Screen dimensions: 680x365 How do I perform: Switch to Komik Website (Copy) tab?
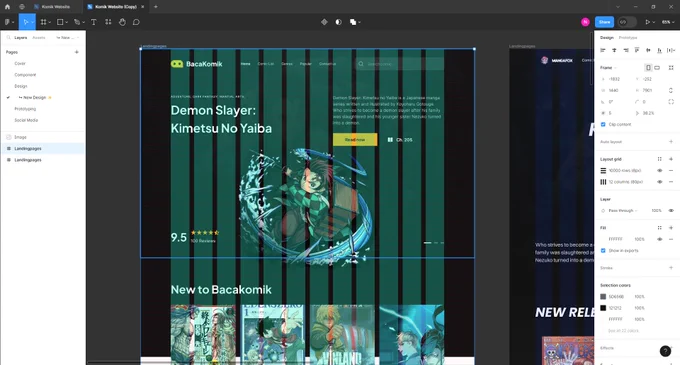pyautogui.click(x=116, y=7)
